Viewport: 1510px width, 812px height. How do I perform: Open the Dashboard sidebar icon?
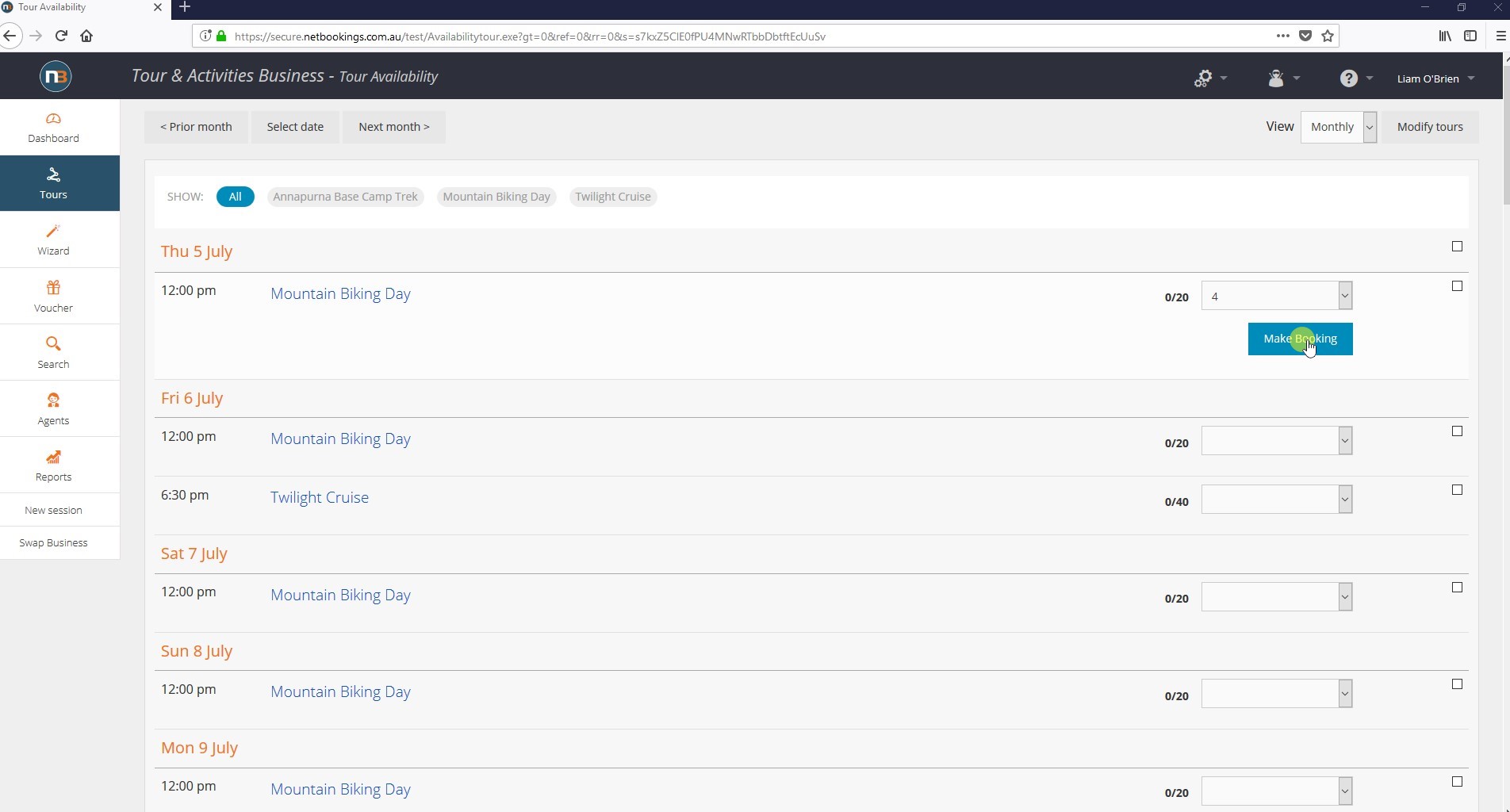click(x=53, y=119)
